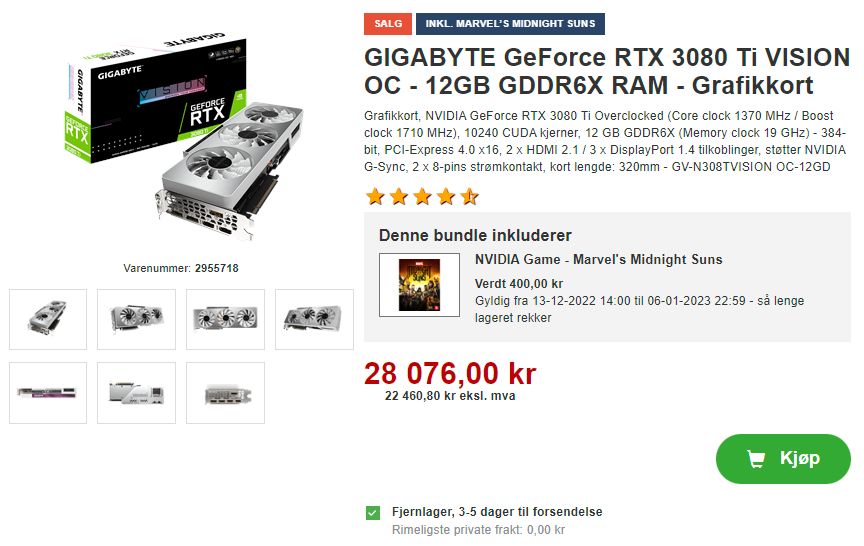Select the first angled card thumbnail
Viewport: 864px width, 546px height.
click(48, 319)
